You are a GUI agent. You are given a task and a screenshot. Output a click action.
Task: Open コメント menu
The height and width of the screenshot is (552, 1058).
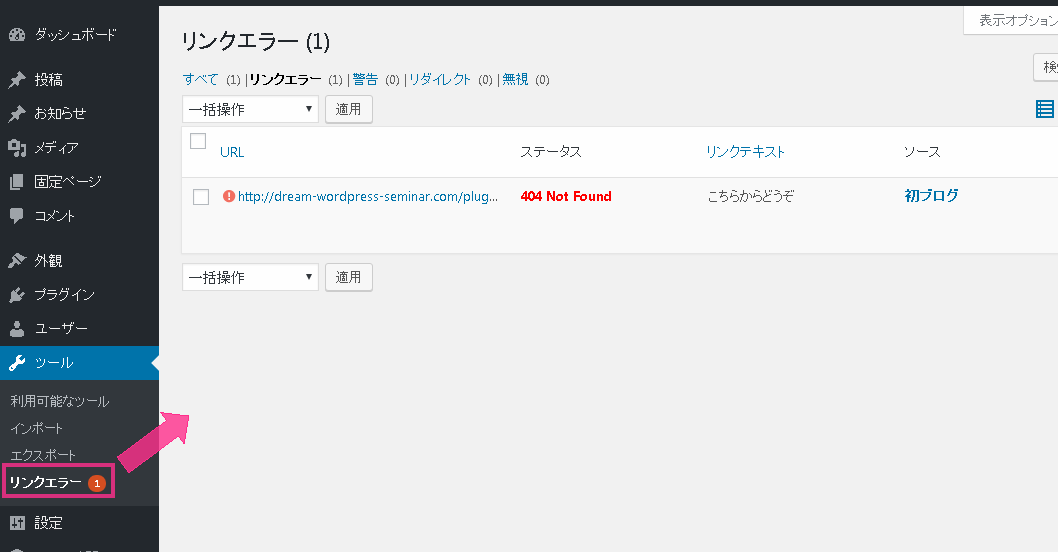55,215
